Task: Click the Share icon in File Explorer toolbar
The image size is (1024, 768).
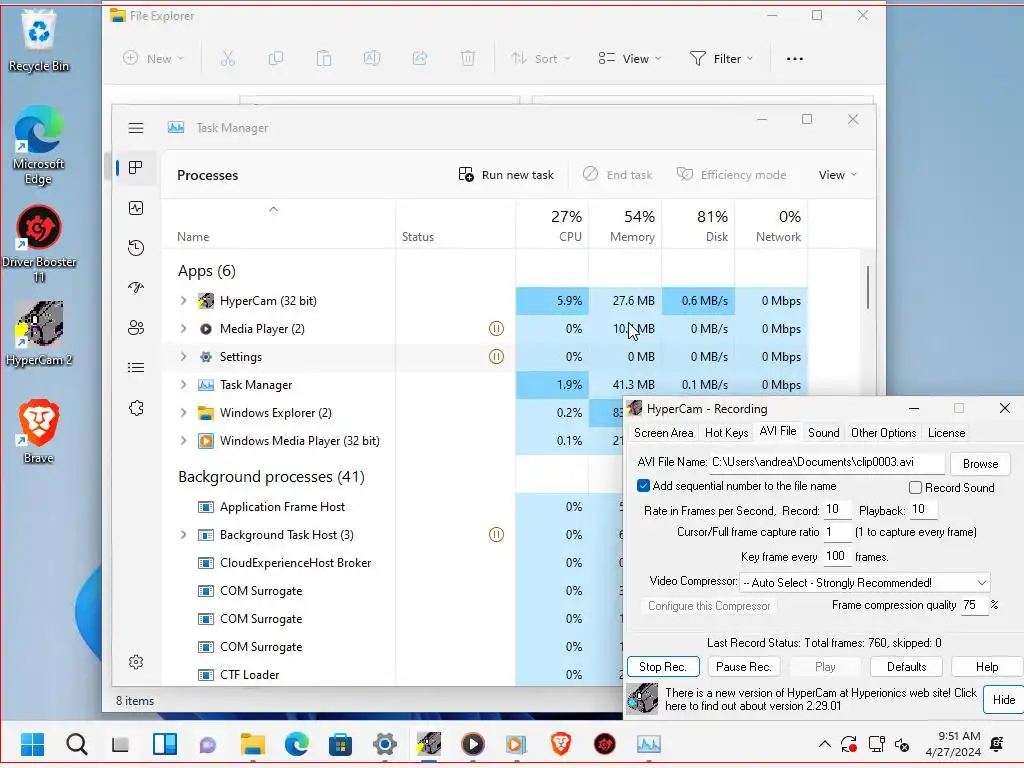Action: [420, 59]
